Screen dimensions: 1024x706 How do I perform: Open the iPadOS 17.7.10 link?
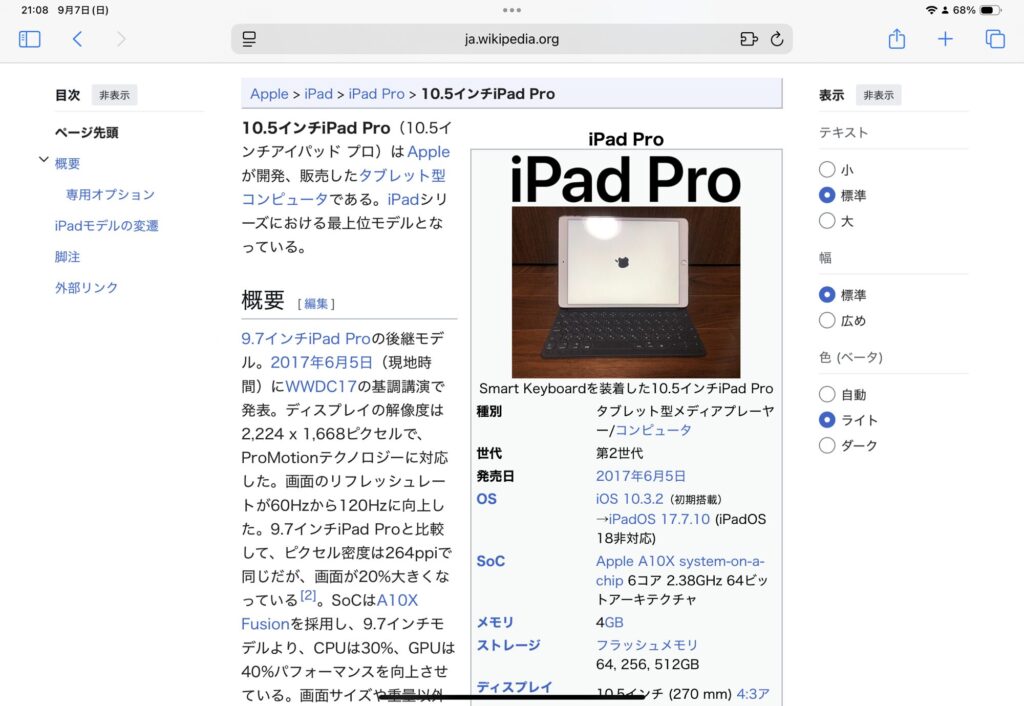click(659, 519)
